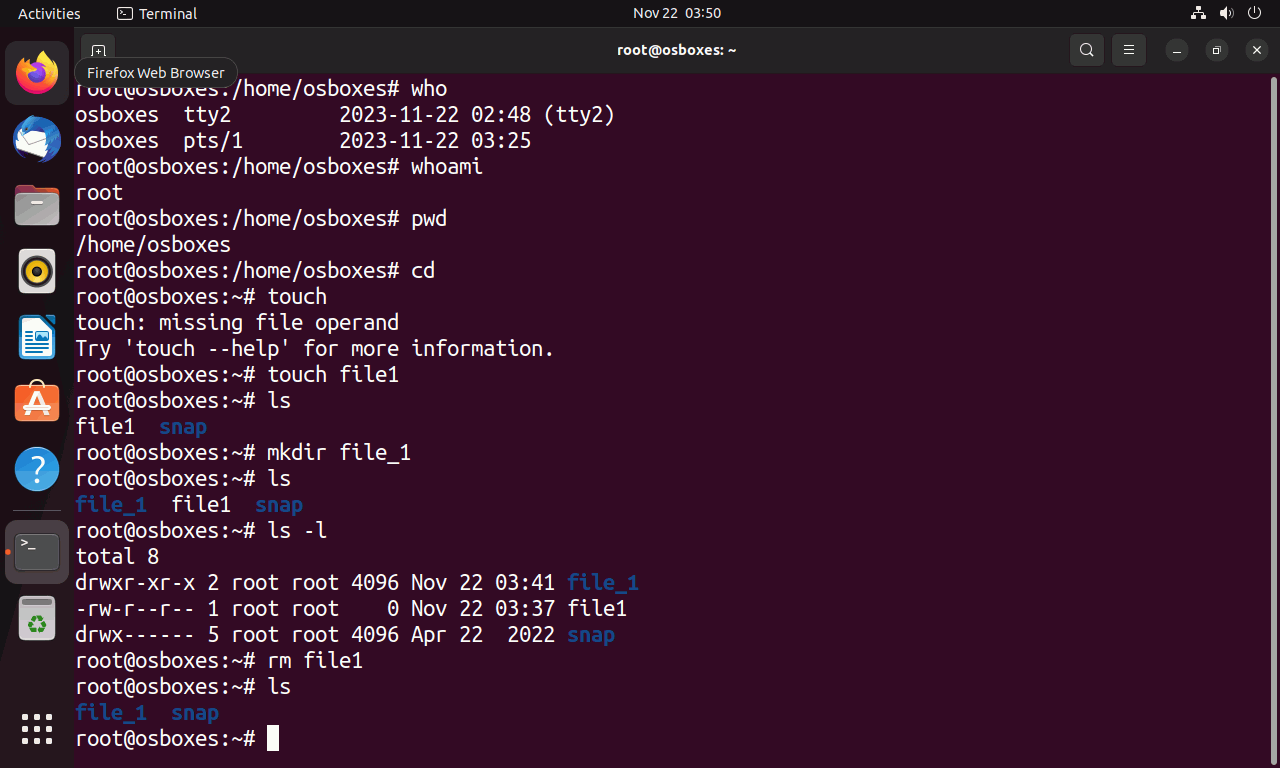1280x768 pixels.
Task: Launch Rhythmbox music player
Action: pos(37,271)
